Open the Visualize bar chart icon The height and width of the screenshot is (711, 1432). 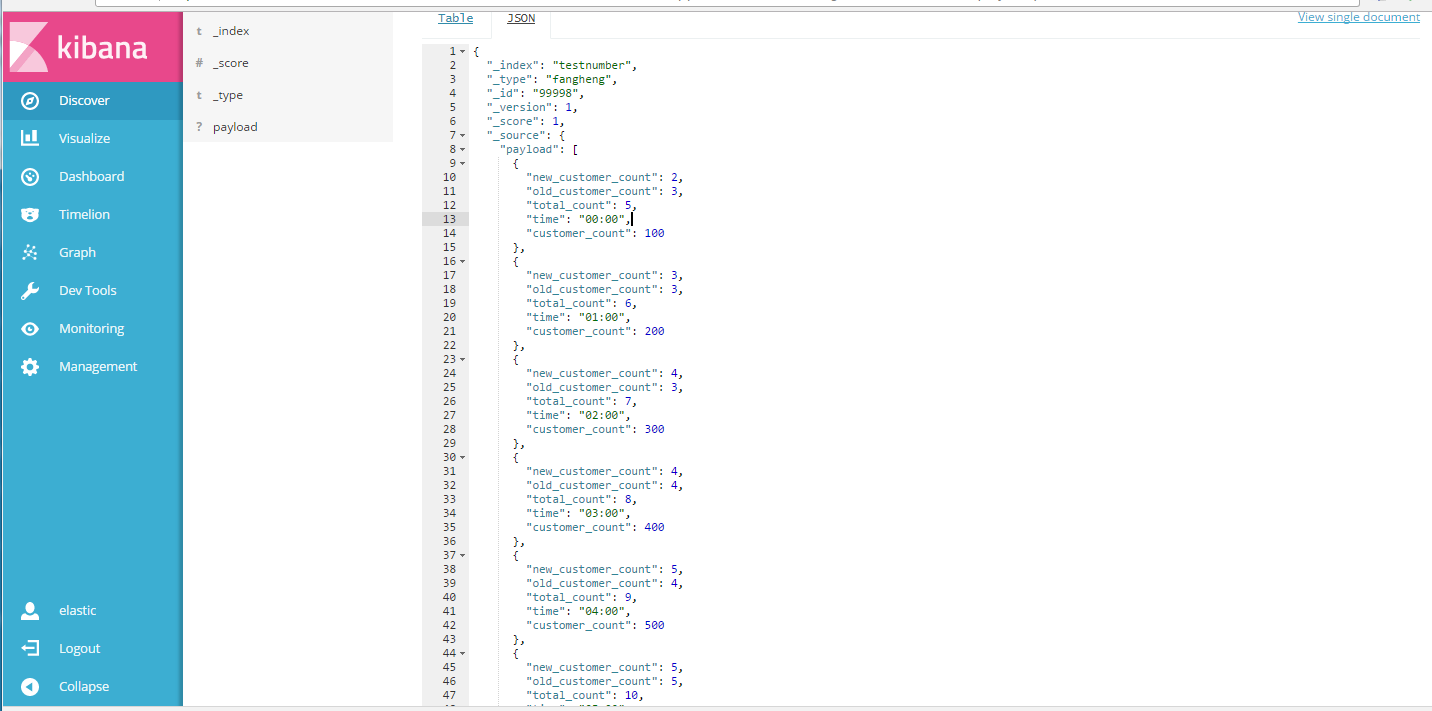(30, 138)
